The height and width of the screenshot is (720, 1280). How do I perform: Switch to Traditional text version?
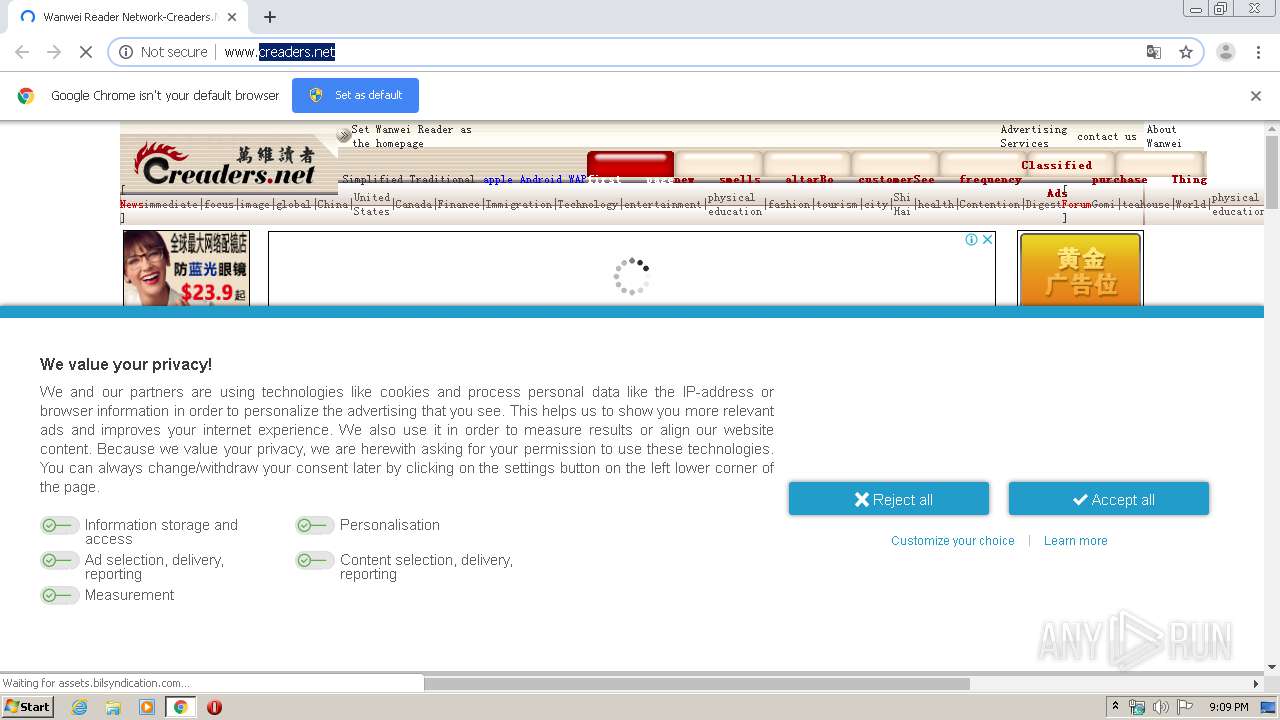[x=442, y=180]
